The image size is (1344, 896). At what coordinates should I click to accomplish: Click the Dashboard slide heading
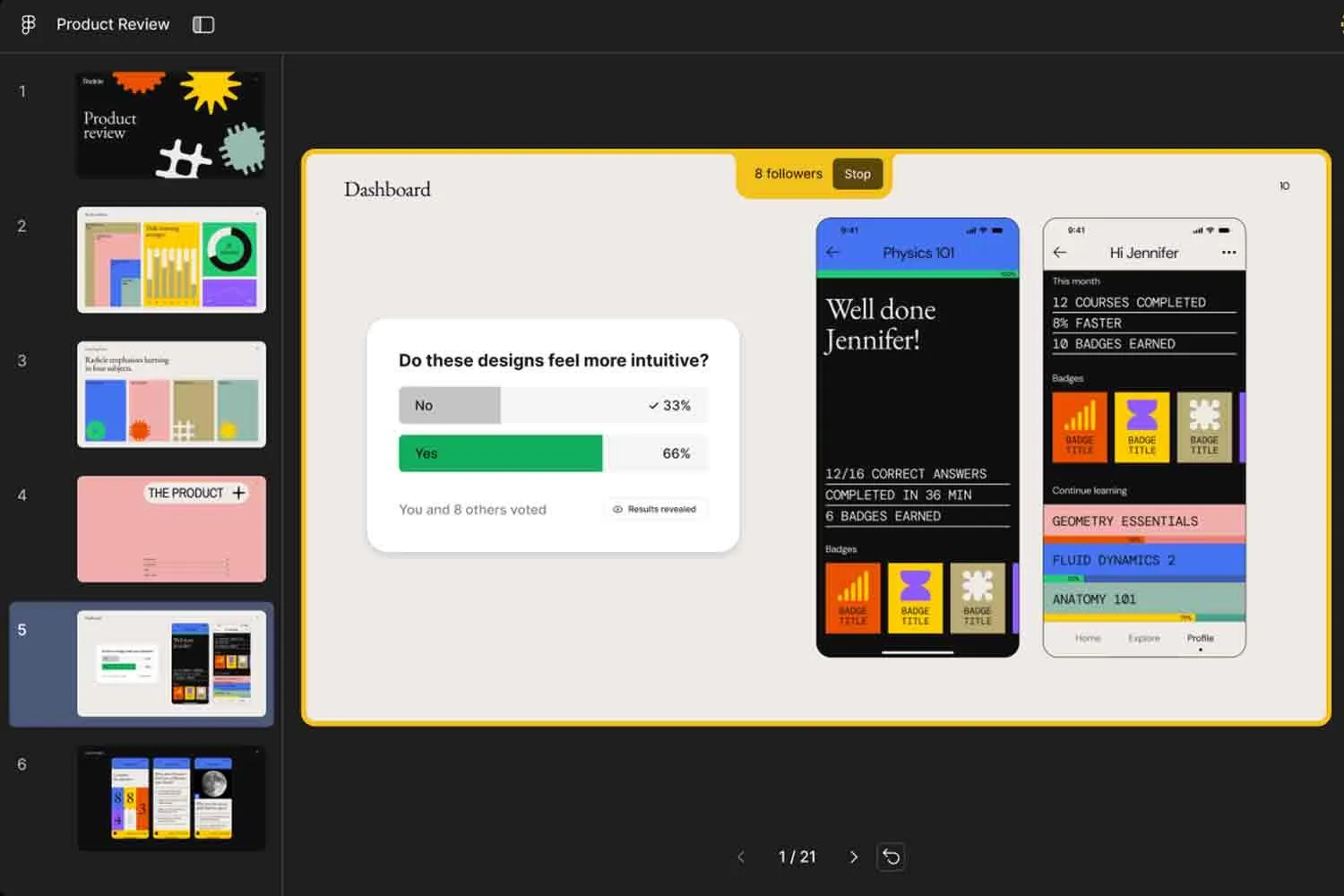click(x=387, y=189)
